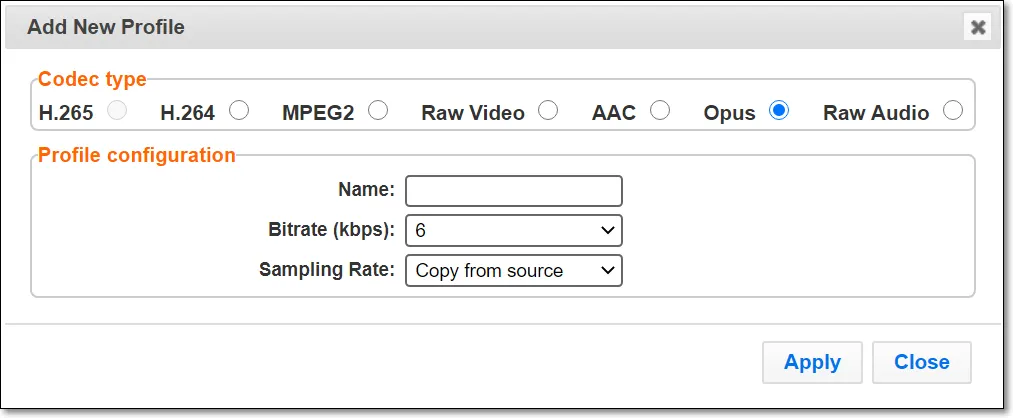Click the H.264 label text
This screenshot has height=418, width=1013.
click(x=187, y=113)
